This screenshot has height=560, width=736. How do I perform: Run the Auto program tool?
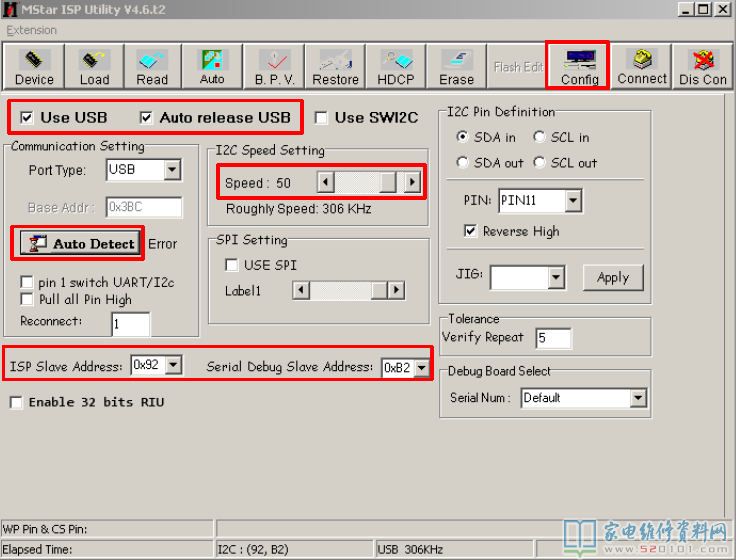pos(212,67)
